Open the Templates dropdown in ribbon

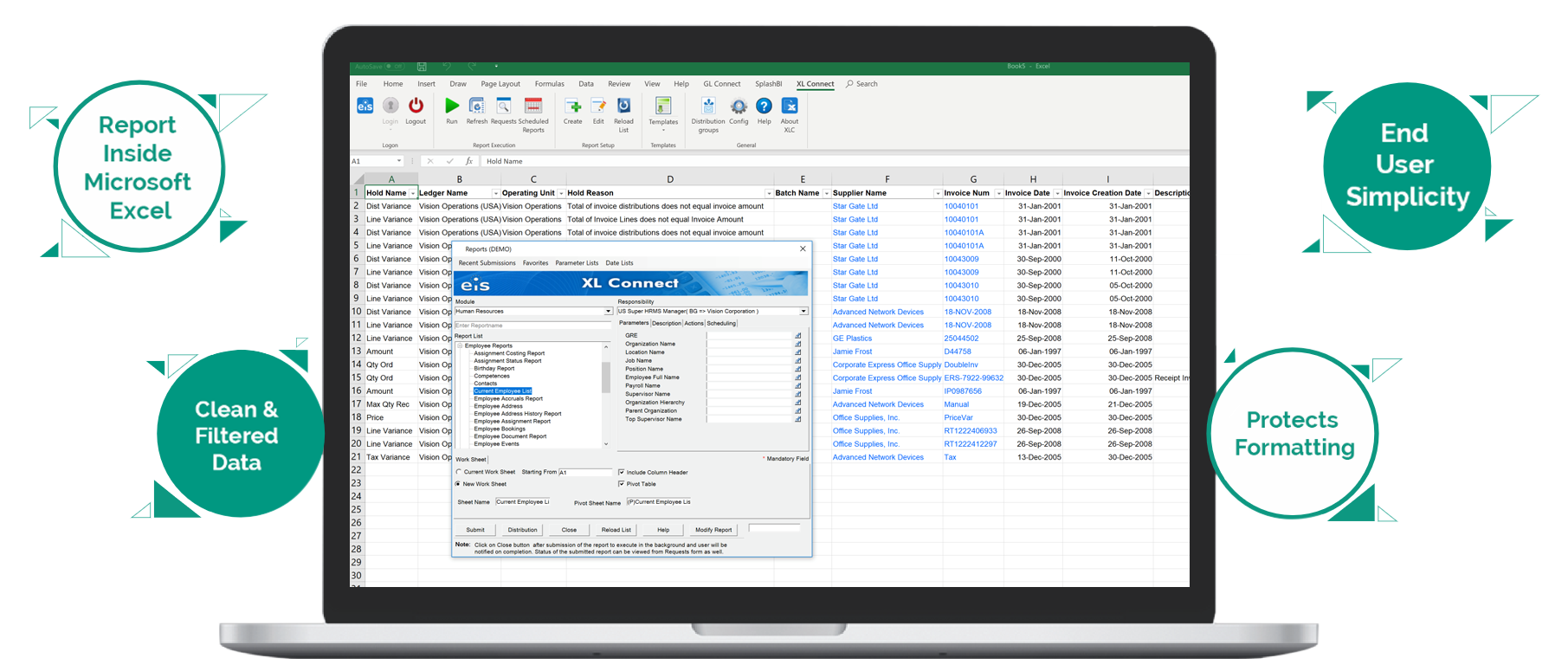click(663, 113)
